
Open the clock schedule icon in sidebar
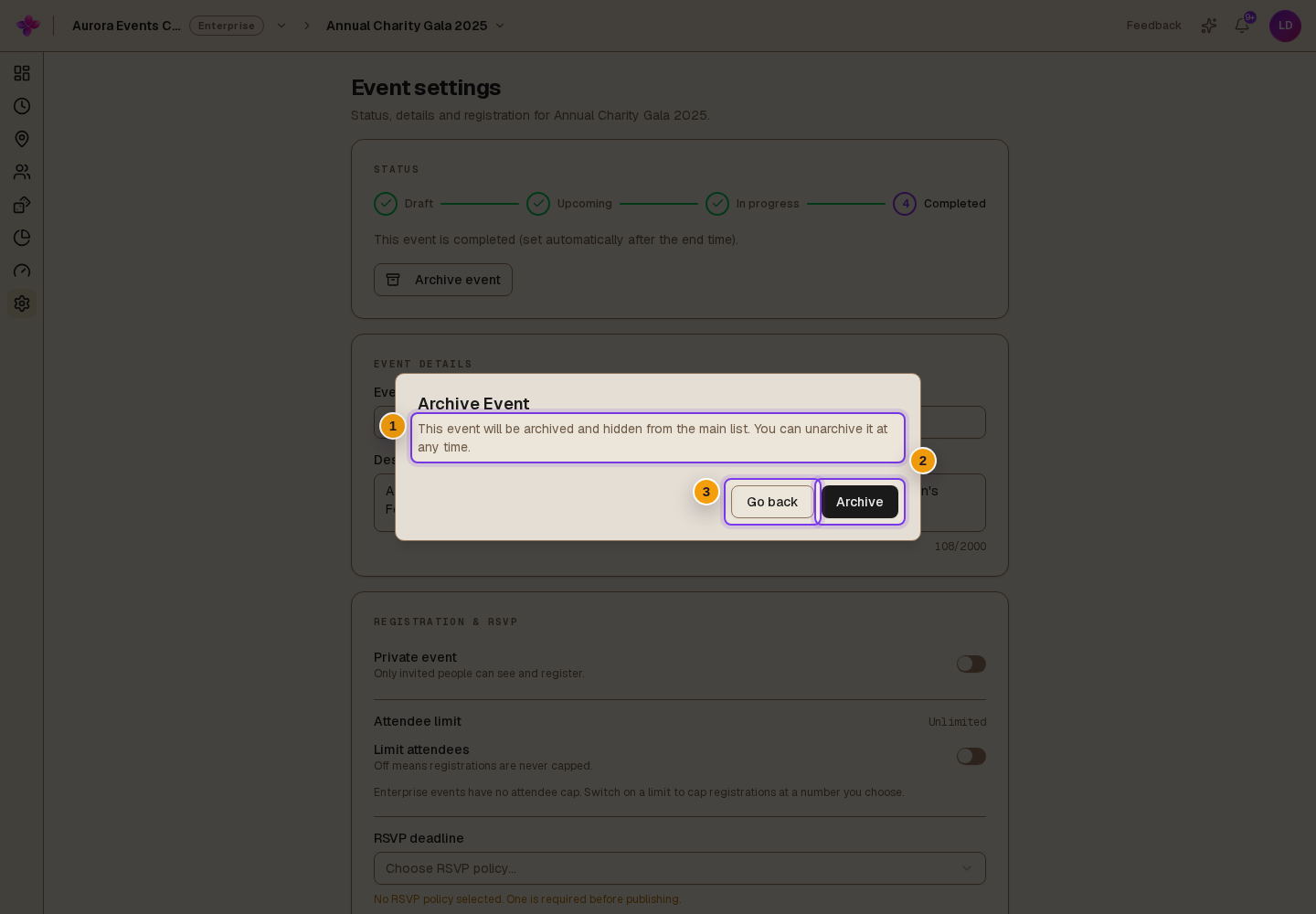pos(22,106)
